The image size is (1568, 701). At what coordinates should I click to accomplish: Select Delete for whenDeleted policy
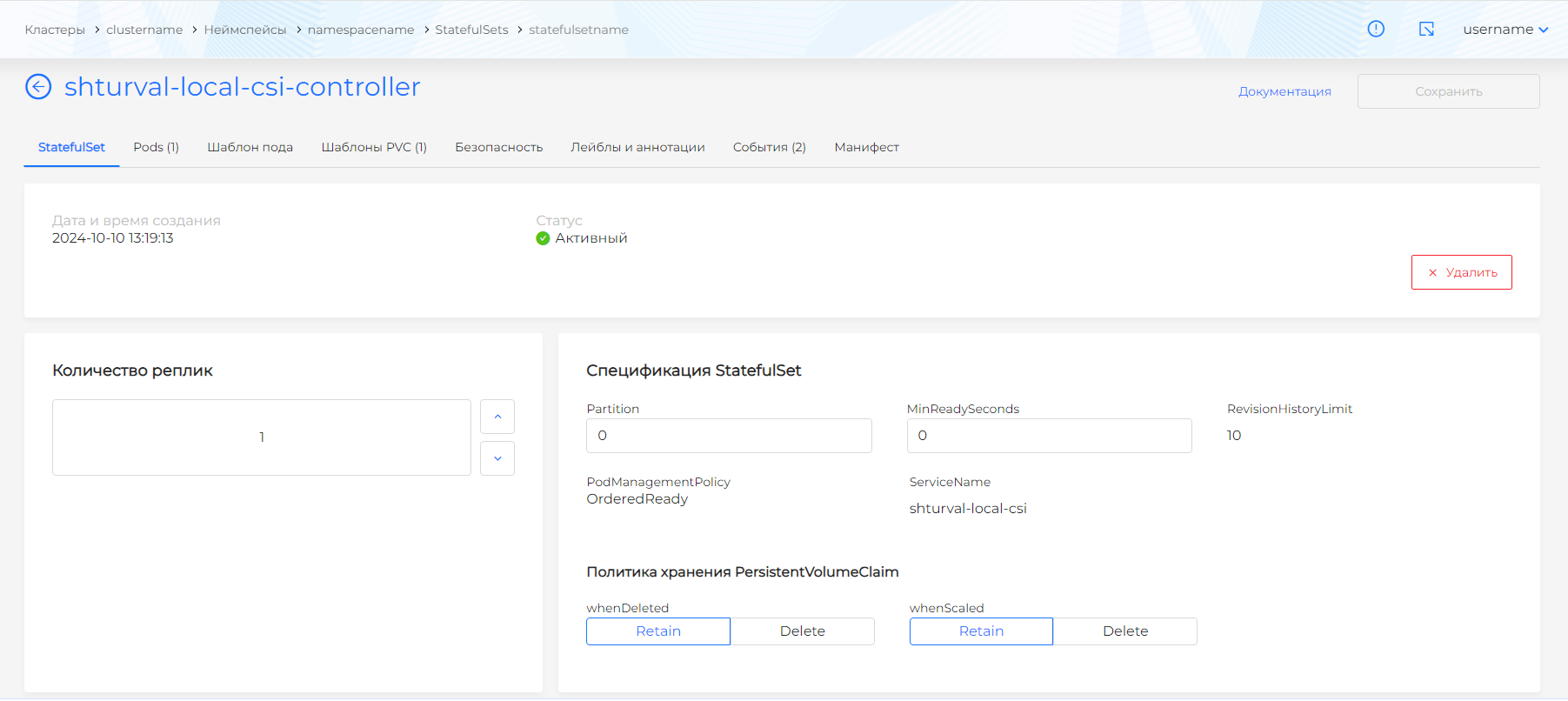pyautogui.click(x=802, y=631)
